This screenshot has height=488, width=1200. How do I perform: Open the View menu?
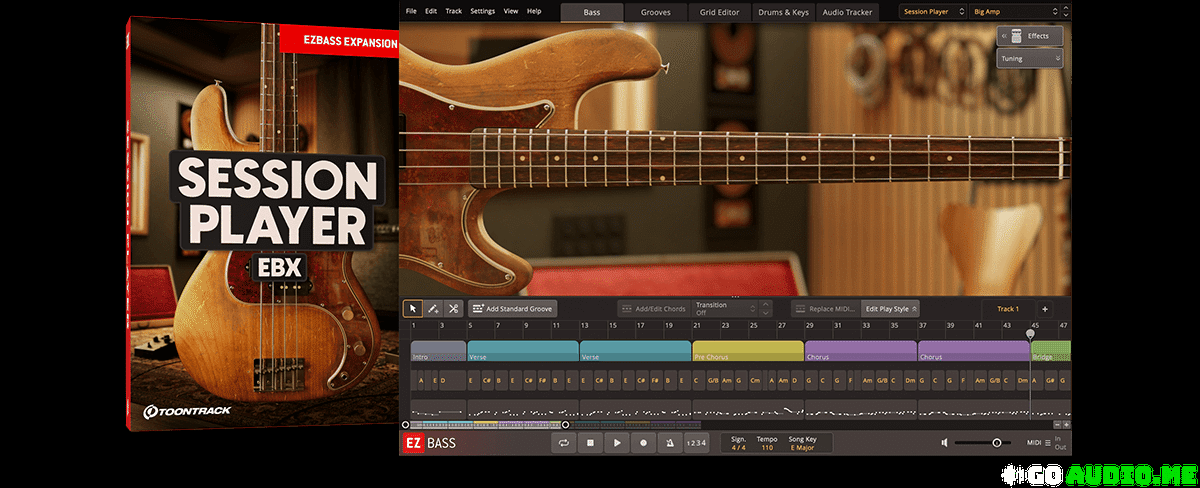511,11
